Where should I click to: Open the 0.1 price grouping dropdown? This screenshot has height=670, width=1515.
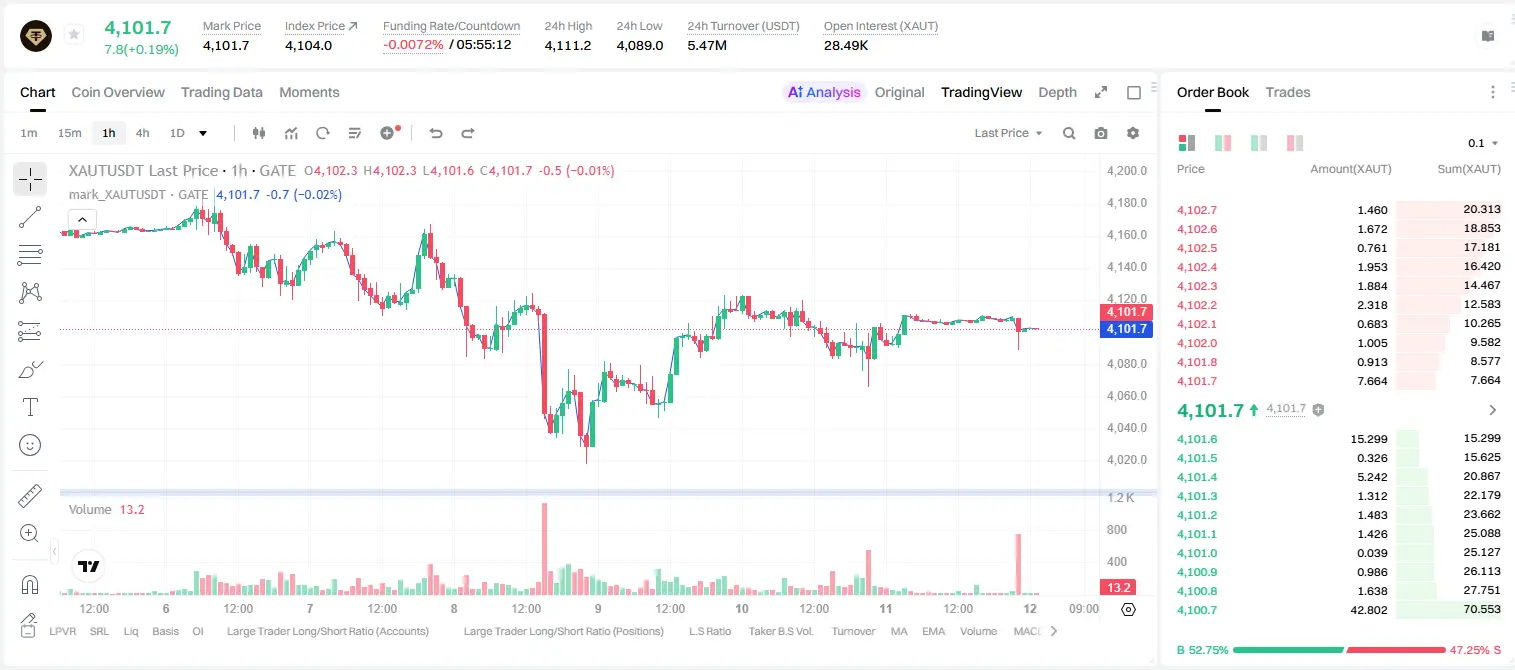[1483, 143]
